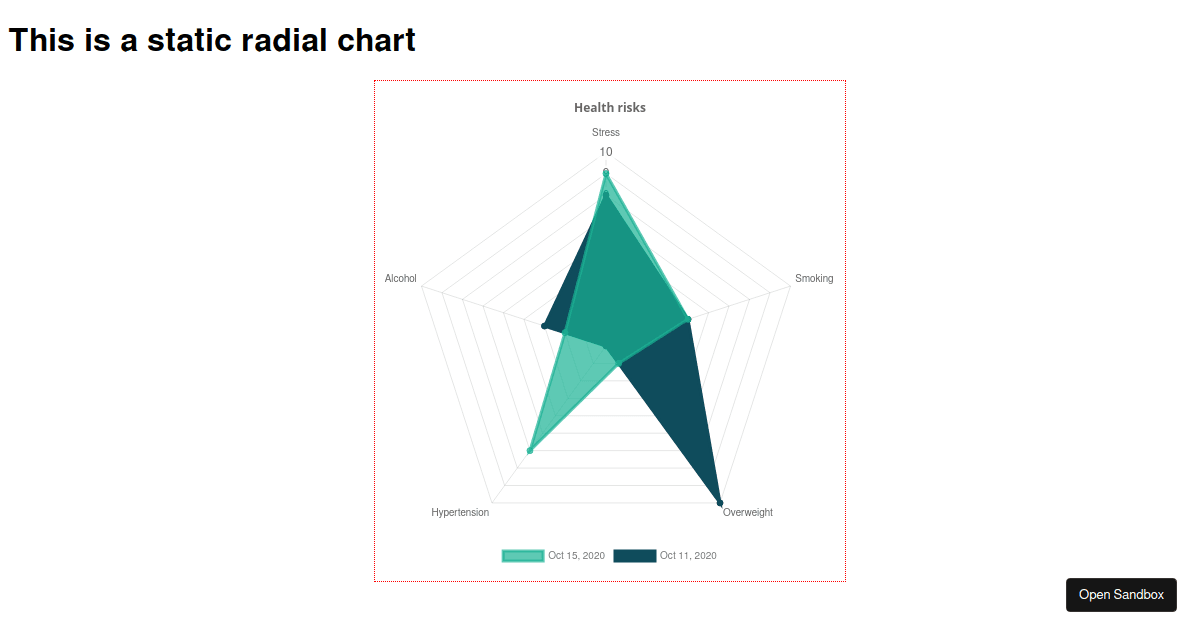Select the Stress axis label
Image resolution: width=1200 pixels, height=630 pixels.
(605, 131)
